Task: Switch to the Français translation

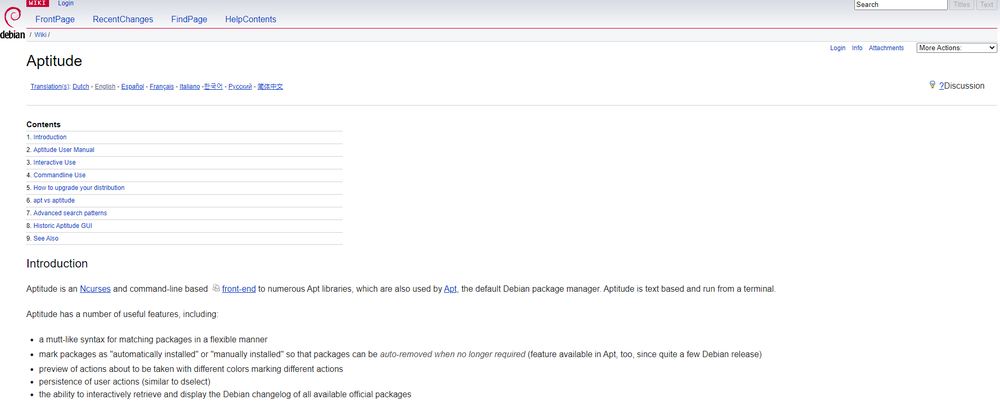Action: click(162, 87)
